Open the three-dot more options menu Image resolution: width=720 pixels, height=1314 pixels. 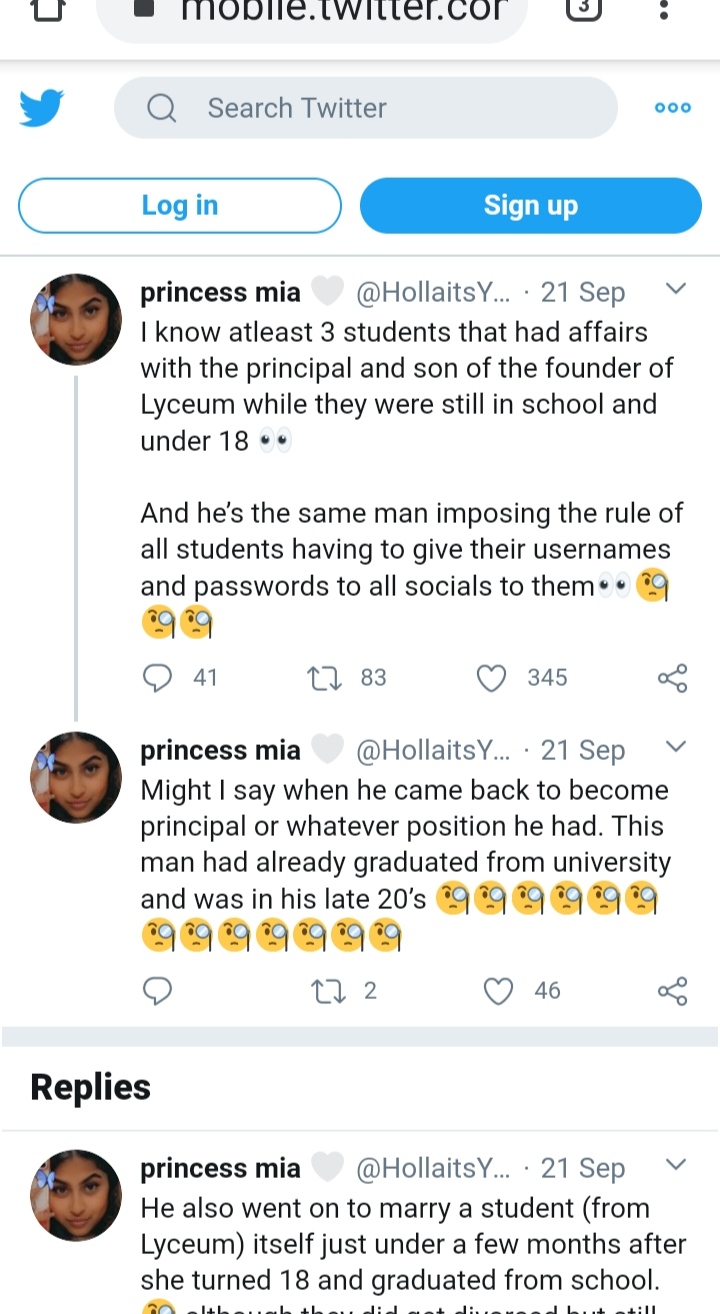[x=673, y=108]
